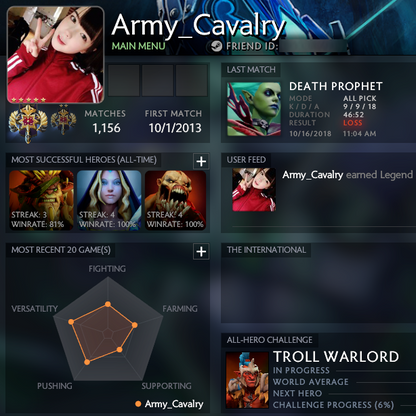Select the Lifestealer hero card

(176, 200)
